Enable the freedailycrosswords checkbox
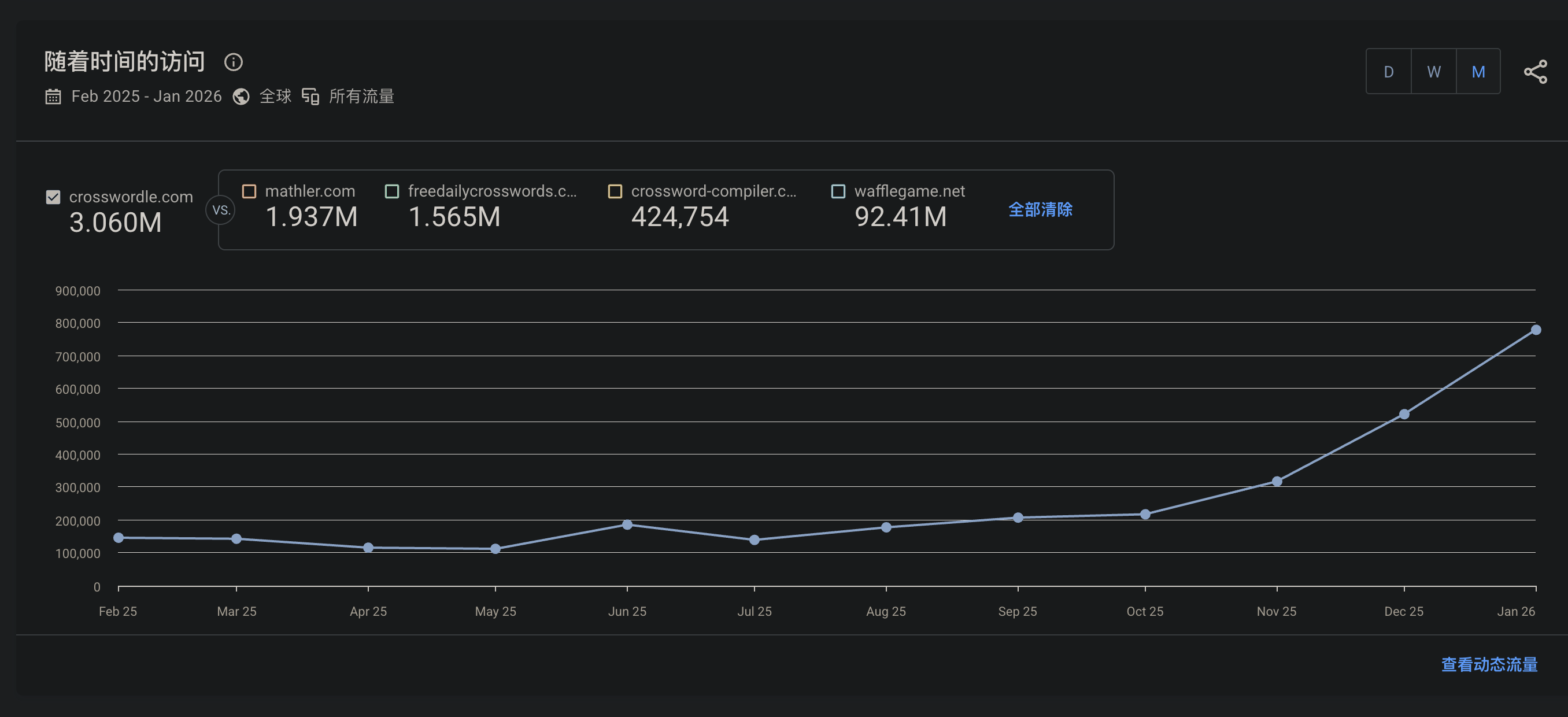 coord(392,191)
